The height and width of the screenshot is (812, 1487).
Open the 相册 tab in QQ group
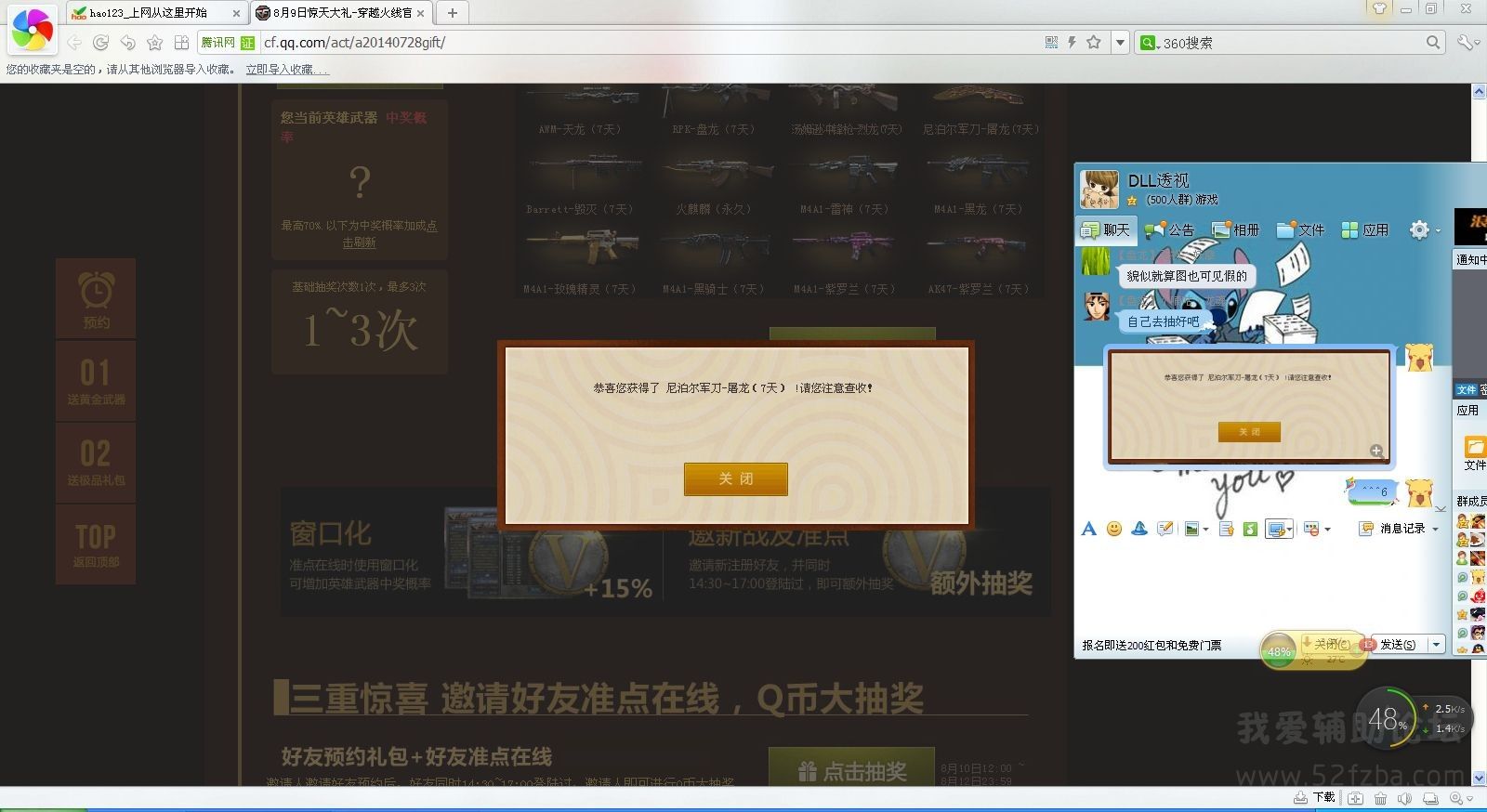click(x=1235, y=229)
